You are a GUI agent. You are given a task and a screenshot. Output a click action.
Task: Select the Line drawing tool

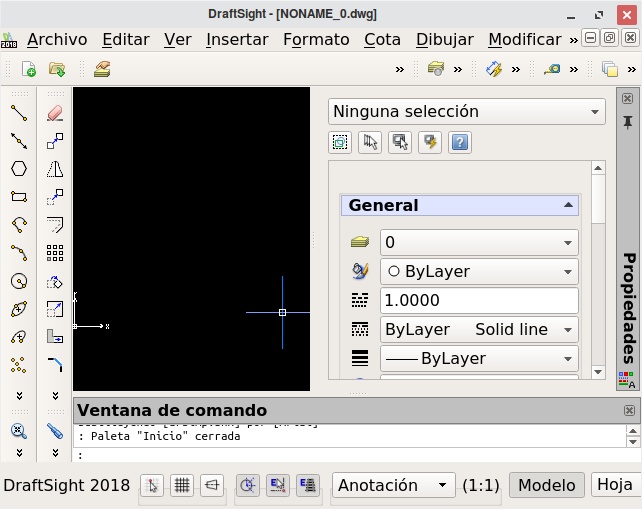coord(19,113)
